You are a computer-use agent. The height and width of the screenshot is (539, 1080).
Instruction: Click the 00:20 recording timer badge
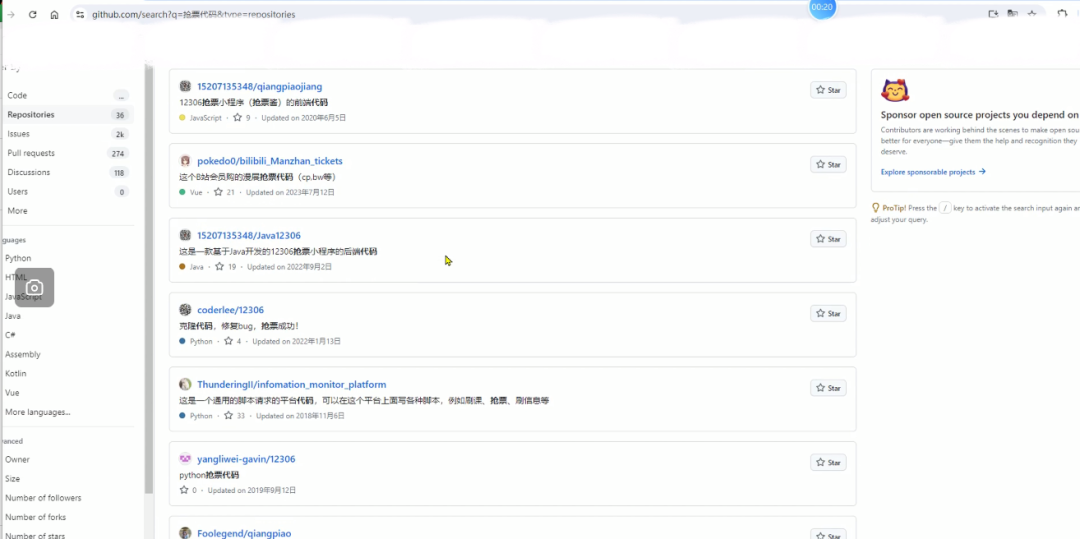point(822,8)
